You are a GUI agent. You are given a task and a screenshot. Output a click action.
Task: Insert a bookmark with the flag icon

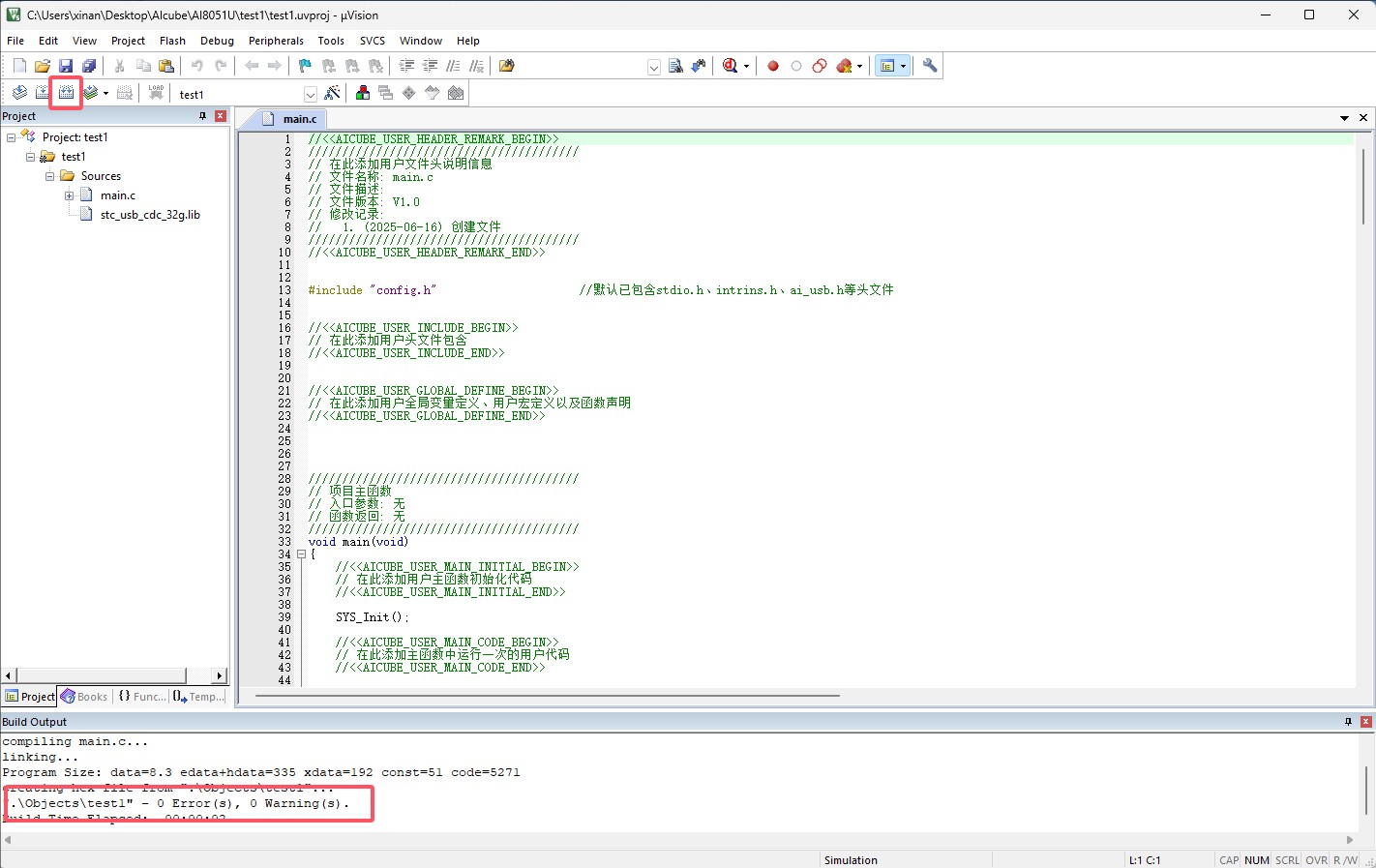click(x=306, y=66)
